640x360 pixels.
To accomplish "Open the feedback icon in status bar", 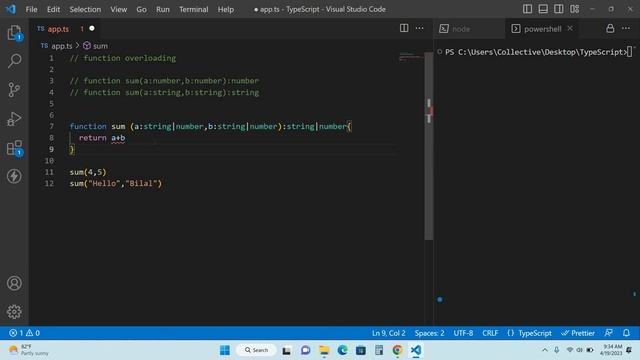I will tap(609, 333).
